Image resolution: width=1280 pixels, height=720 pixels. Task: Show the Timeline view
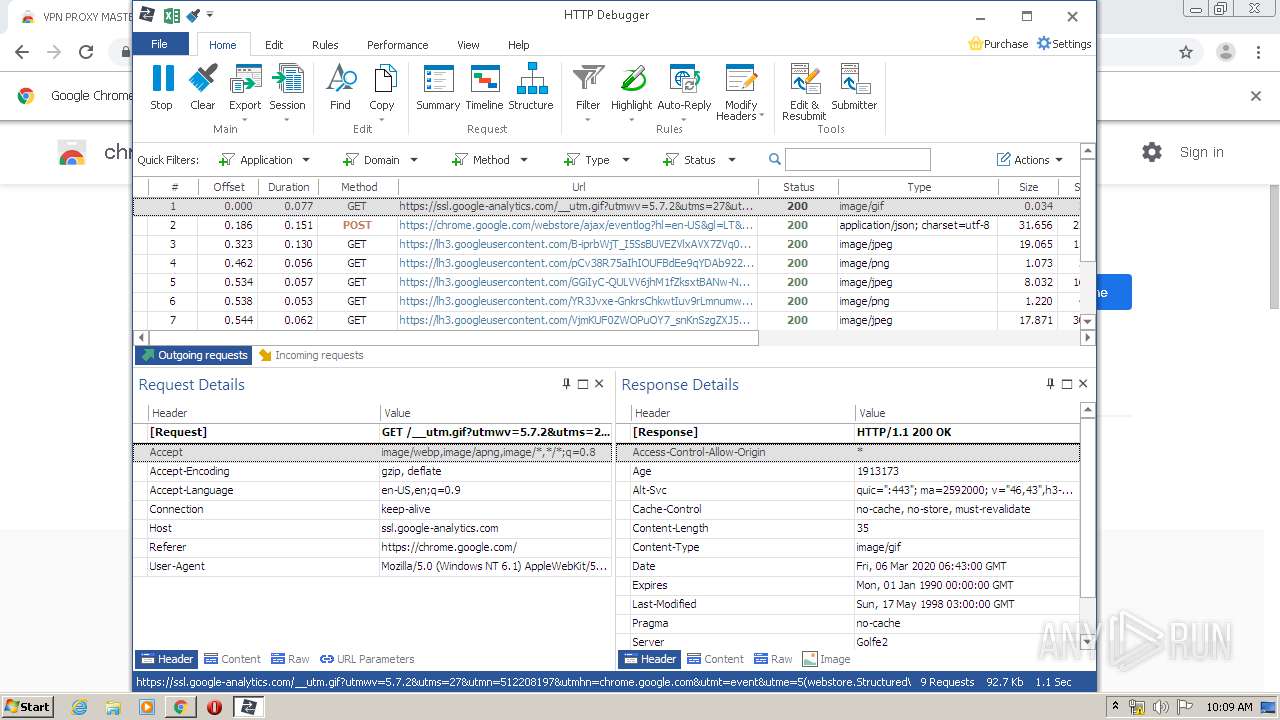tap(485, 87)
